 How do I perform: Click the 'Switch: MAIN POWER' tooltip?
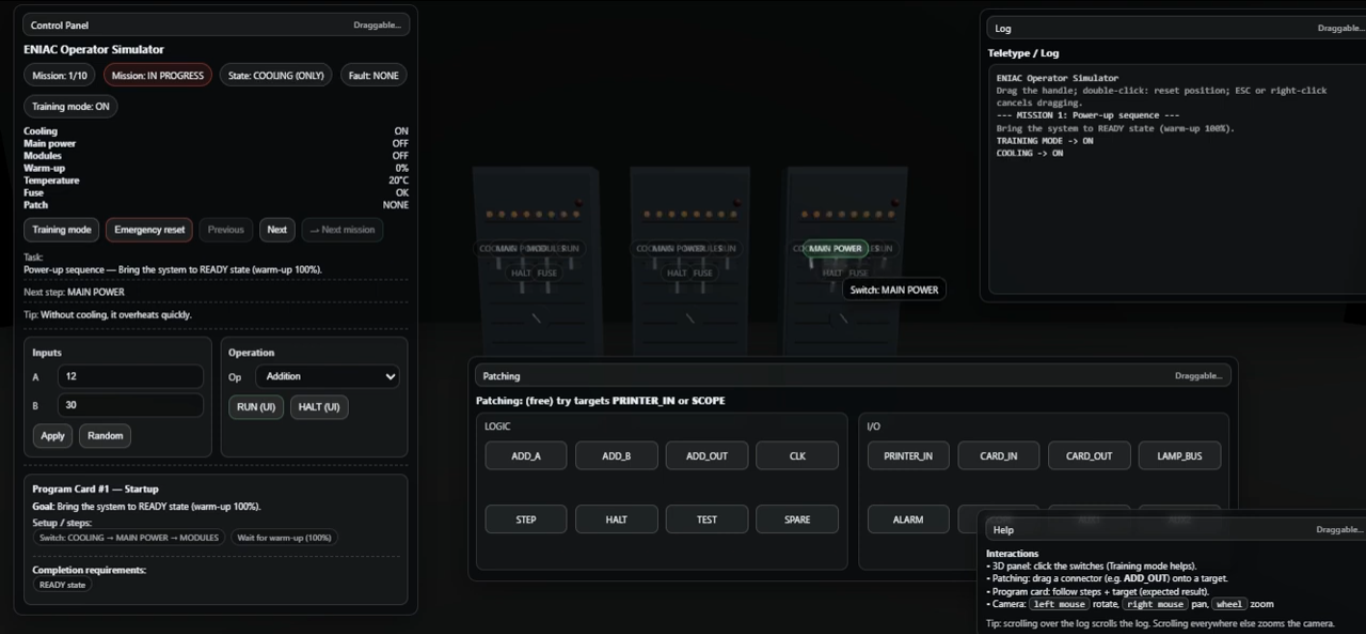click(x=894, y=290)
